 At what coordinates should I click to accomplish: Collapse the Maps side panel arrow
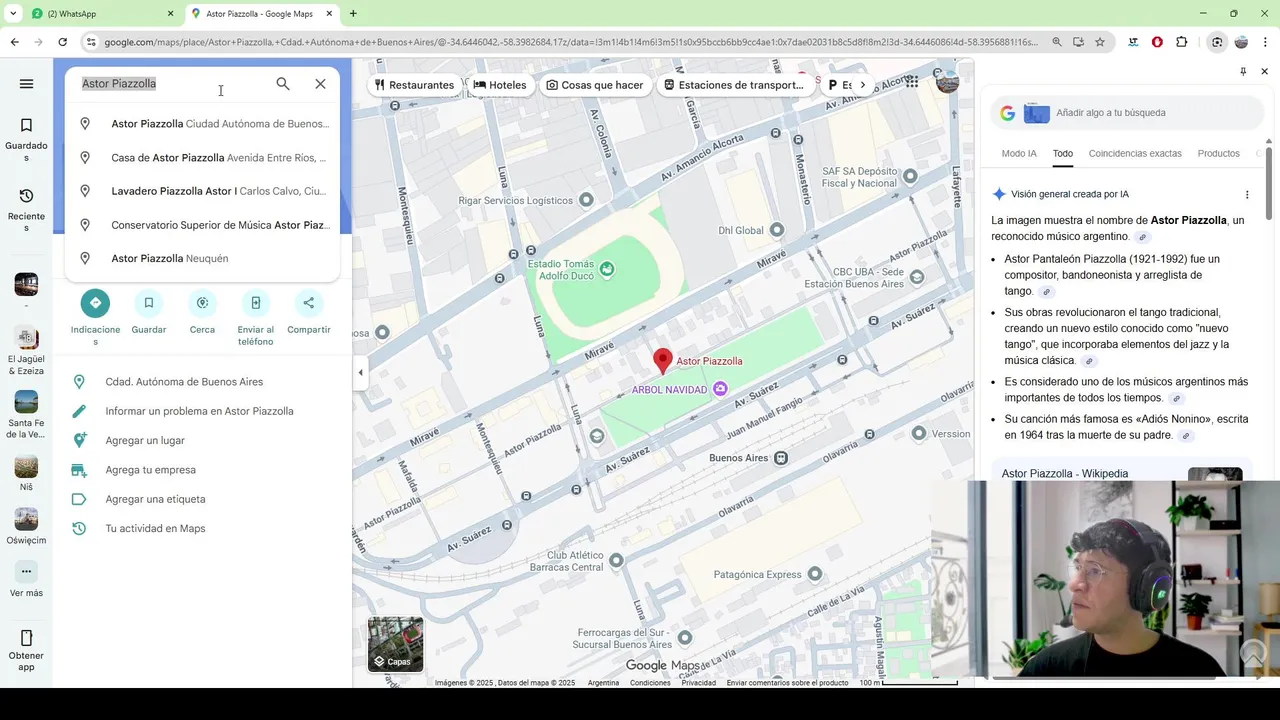point(361,373)
